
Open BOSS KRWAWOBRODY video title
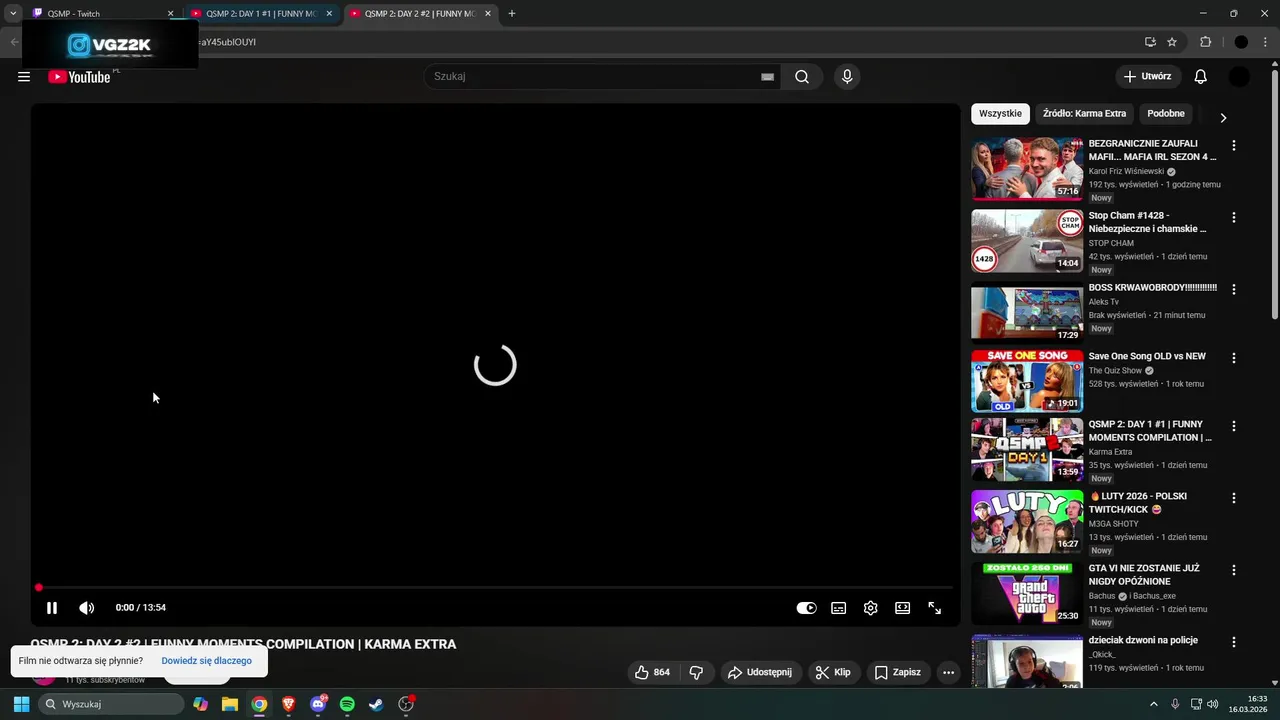pyautogui.click(x=1152, y=288)
